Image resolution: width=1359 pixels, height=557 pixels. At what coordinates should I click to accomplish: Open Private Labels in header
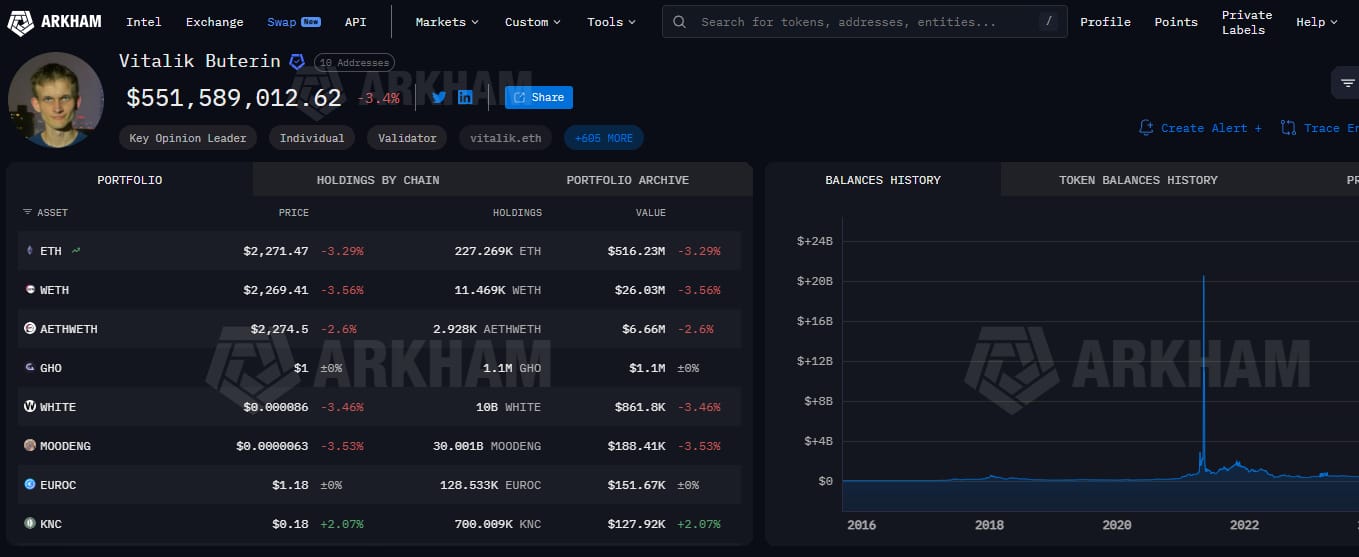coord(1247,22)
